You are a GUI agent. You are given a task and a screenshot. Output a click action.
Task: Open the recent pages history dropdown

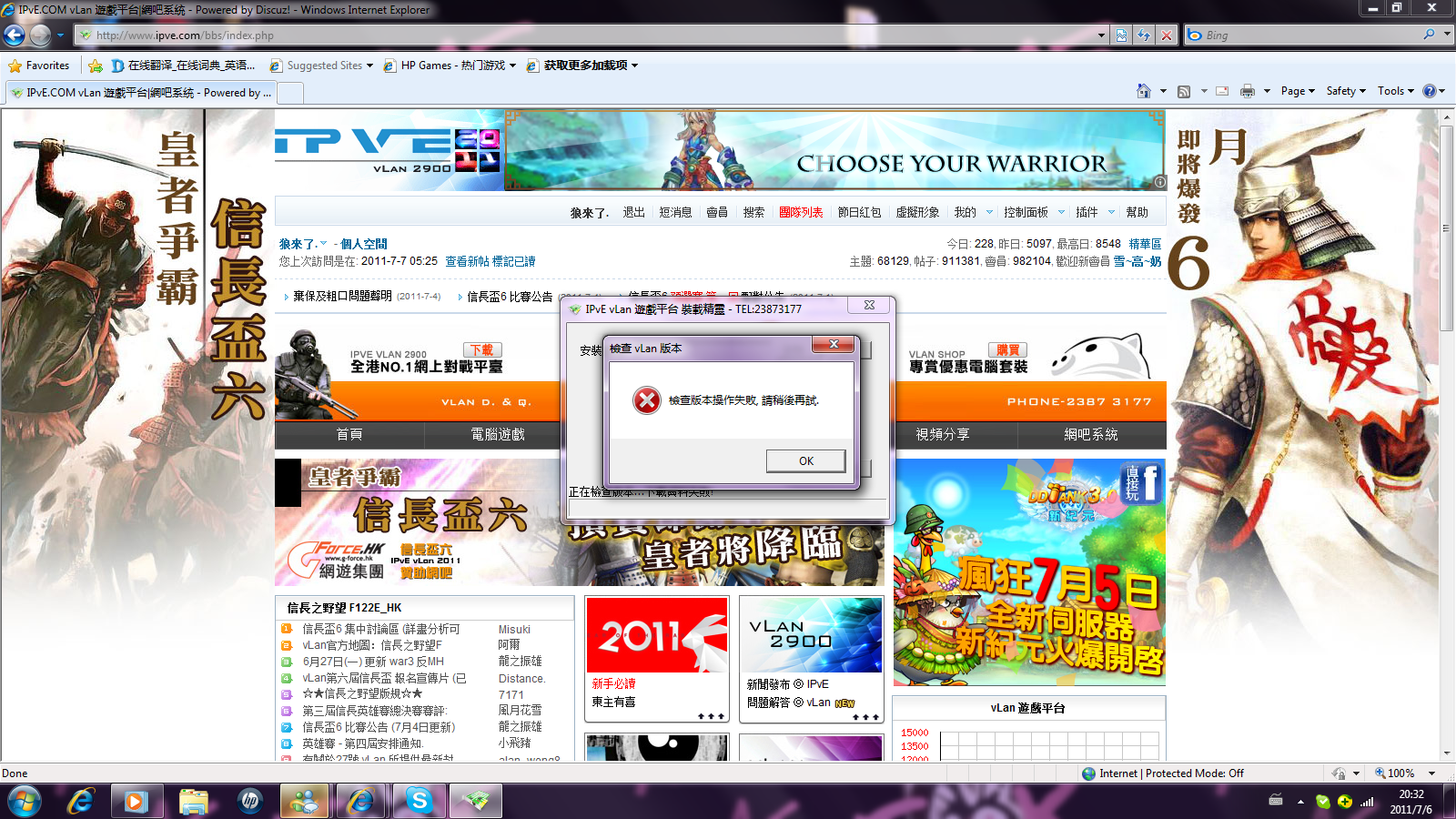(x=61, y=35)
